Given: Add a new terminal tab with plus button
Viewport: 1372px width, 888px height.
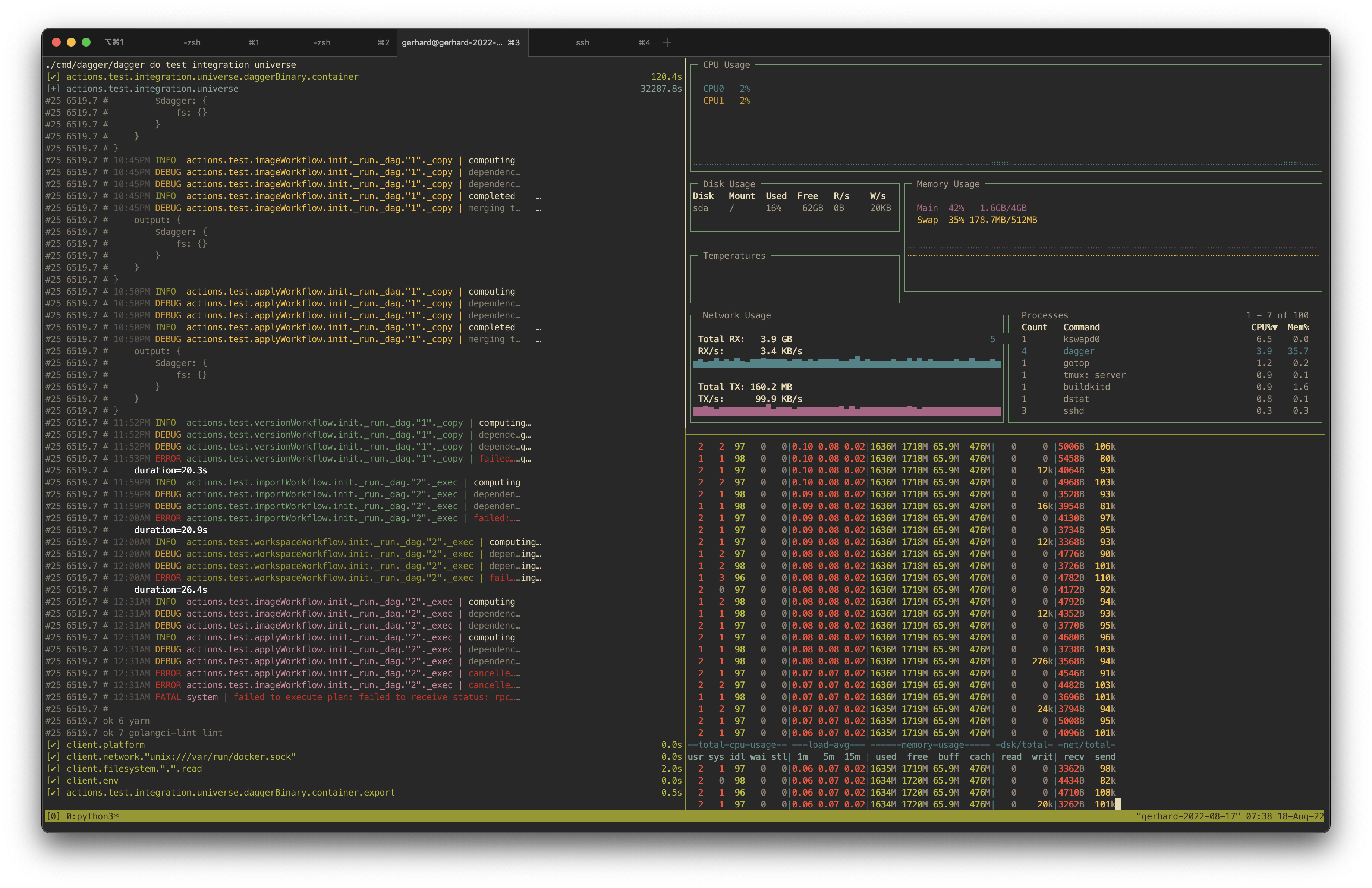Looking at the screenshot, I should pos(668,42).
